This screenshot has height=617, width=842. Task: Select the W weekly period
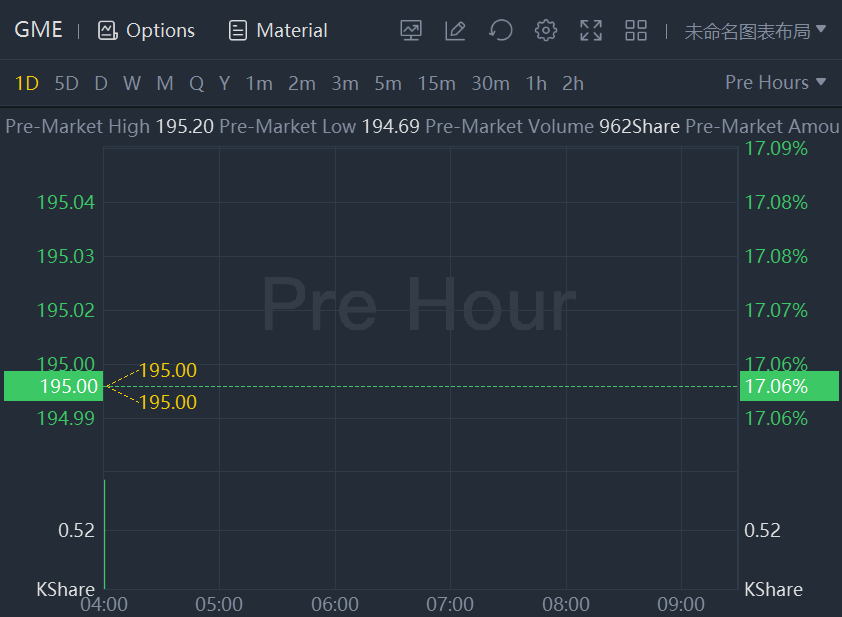tap(132, 84)
